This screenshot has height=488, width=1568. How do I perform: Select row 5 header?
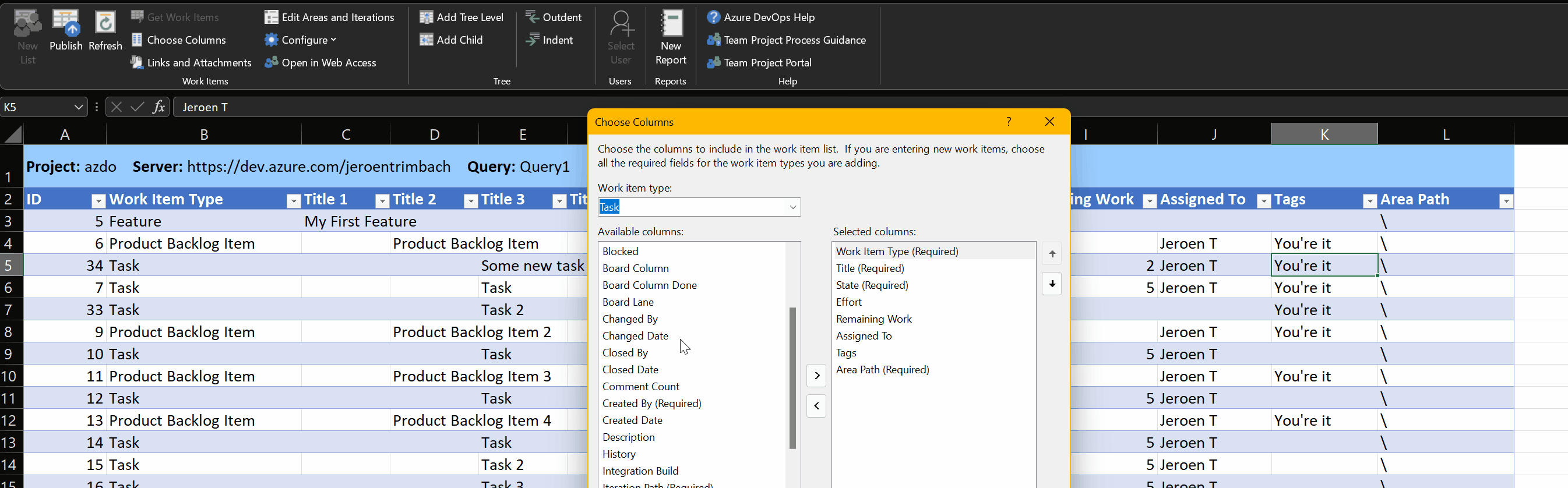12,266
